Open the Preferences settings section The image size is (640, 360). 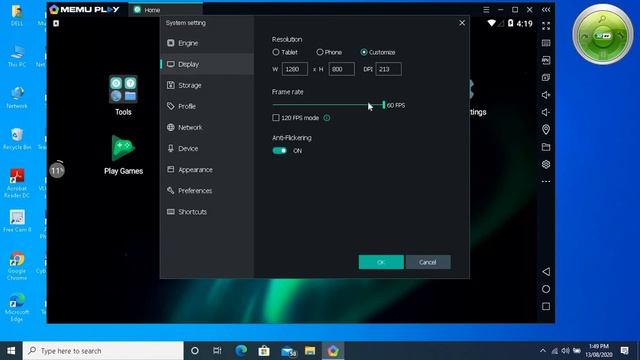pyautogui.click(x=207, y=191)
